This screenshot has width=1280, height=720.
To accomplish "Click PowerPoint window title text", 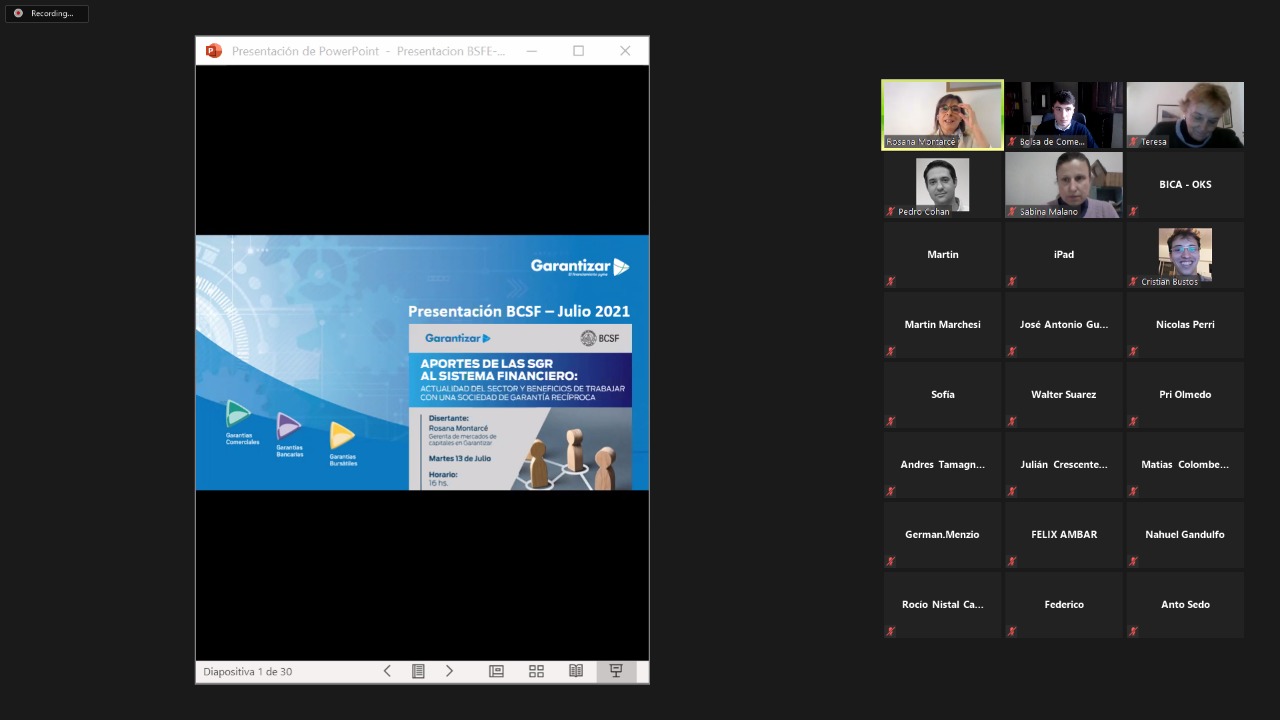I will tap(368, 51).
